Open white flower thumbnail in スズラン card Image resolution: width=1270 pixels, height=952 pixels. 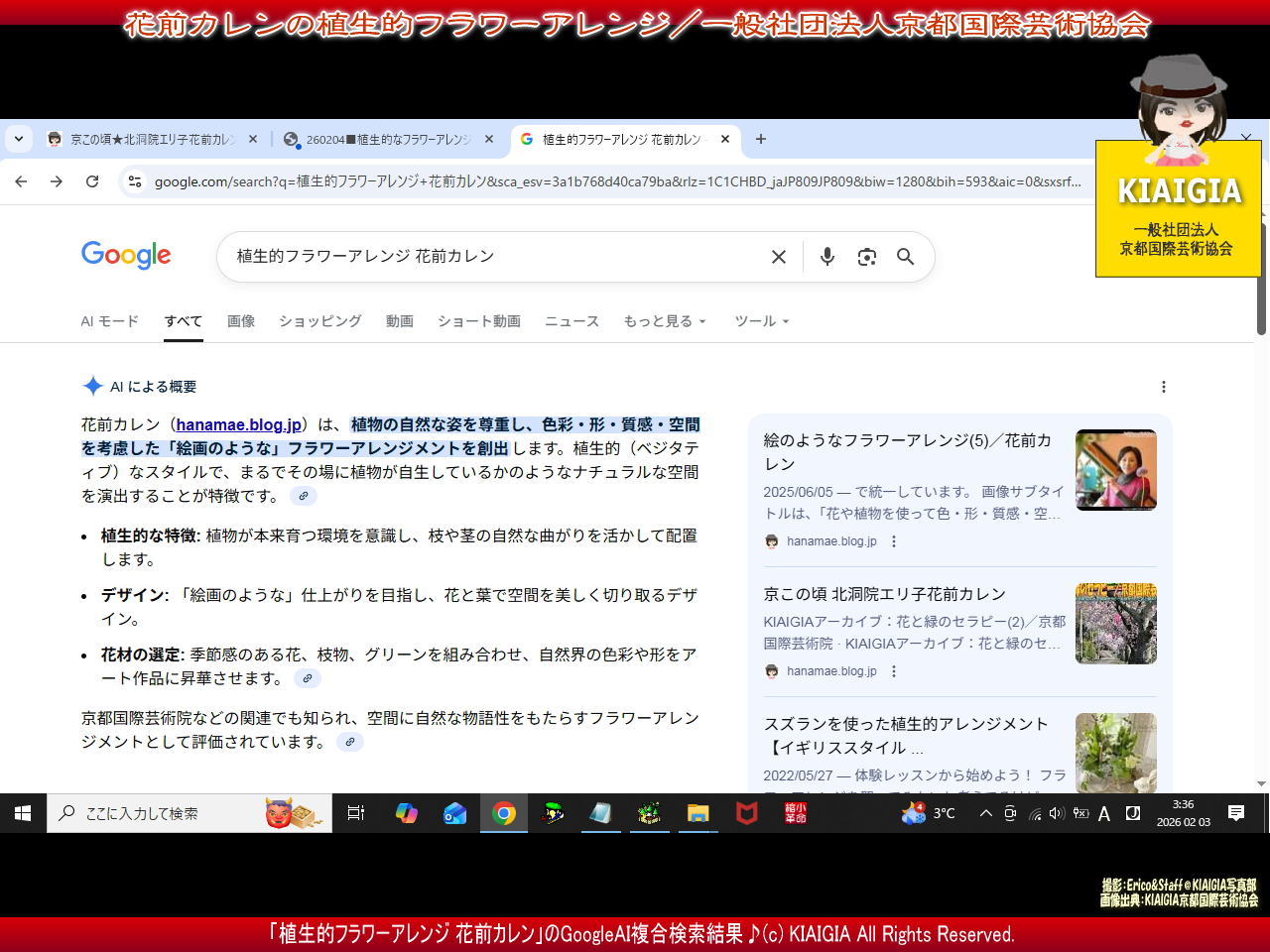(x=1116, y=752)
